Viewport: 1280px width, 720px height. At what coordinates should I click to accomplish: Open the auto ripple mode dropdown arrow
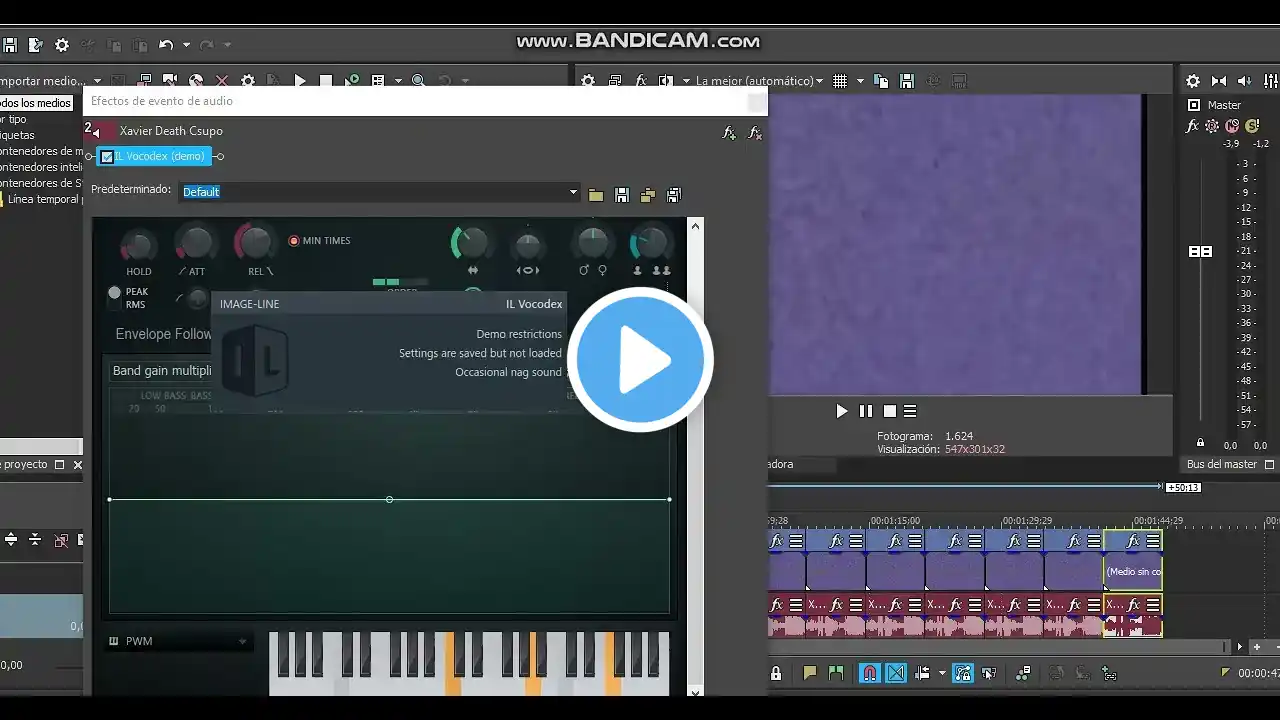click(x=942, y=673)
